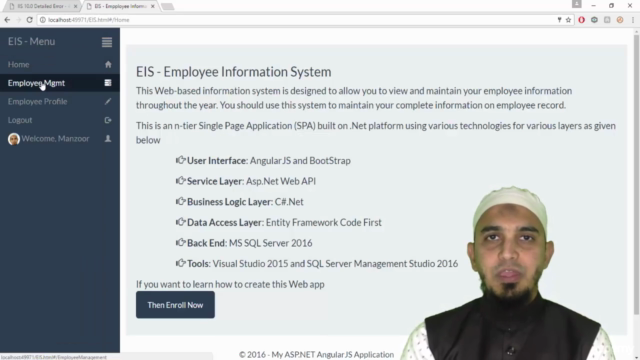Click the pencil icon beside Employee Profile
The height and width of the screenshot is (360, 640).
pos(108,101)
